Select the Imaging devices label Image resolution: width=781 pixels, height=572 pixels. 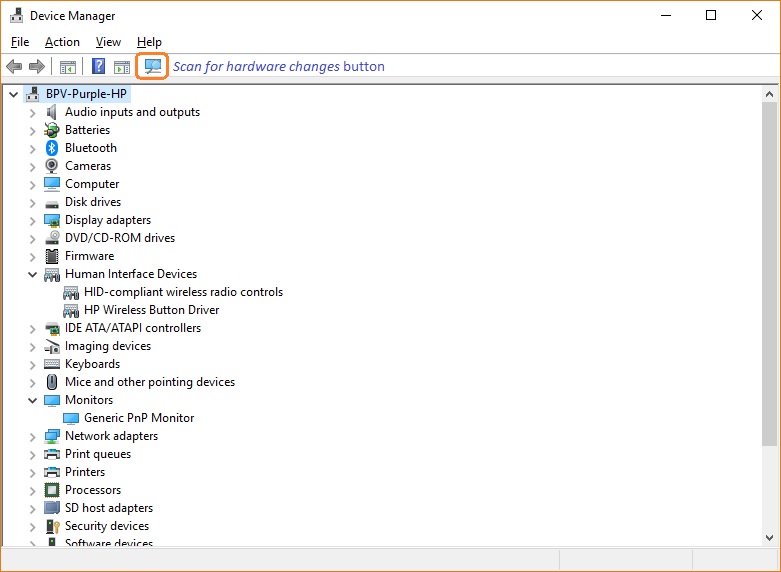tap(108, 346)
